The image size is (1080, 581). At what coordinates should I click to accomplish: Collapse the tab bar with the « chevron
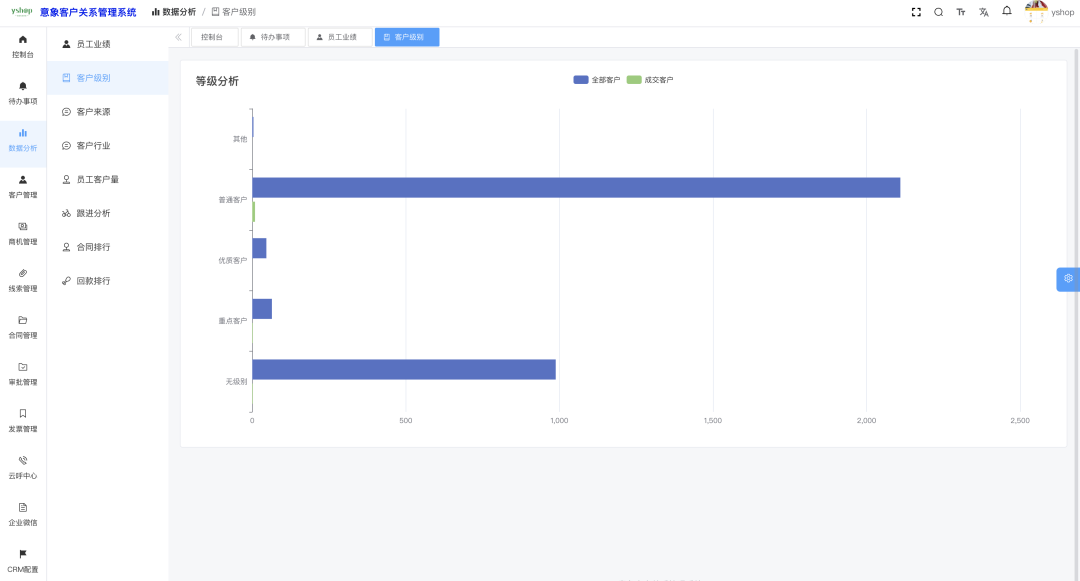[x=178, y=36]
